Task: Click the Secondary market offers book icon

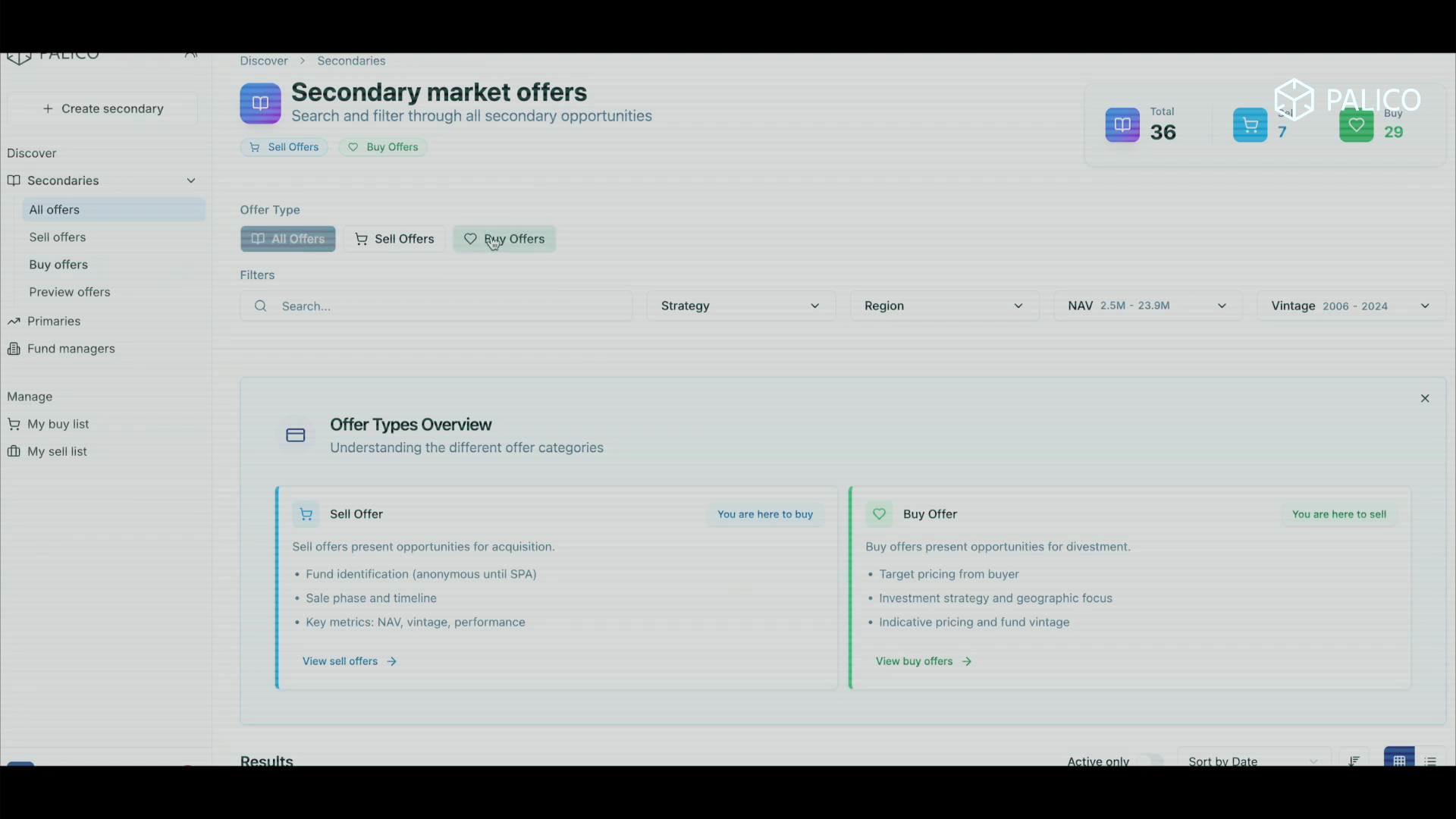Action: (x=260, y=103)
